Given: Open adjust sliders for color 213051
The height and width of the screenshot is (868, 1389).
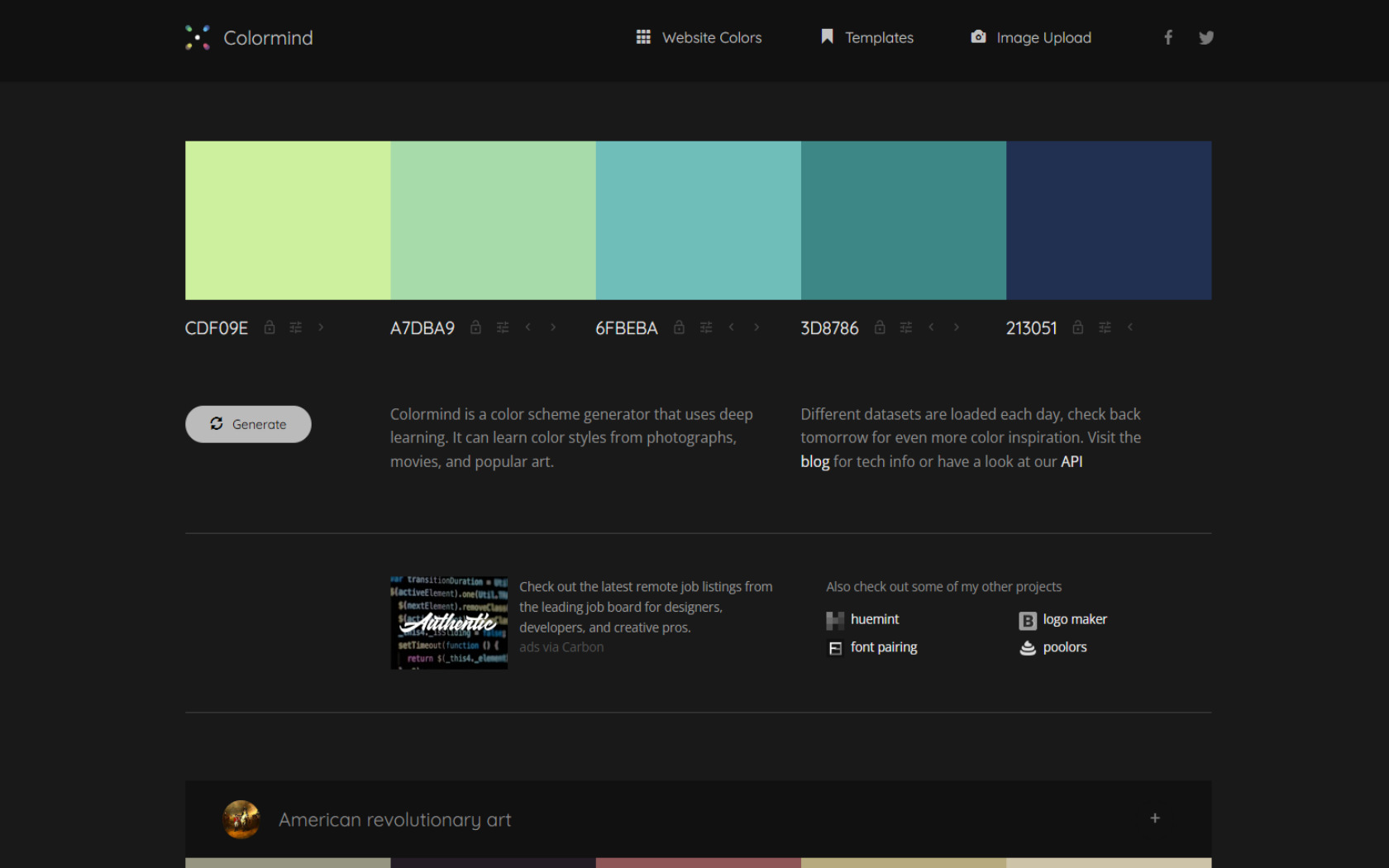Looking at the screenshot, I should (x=1105, y=327).
